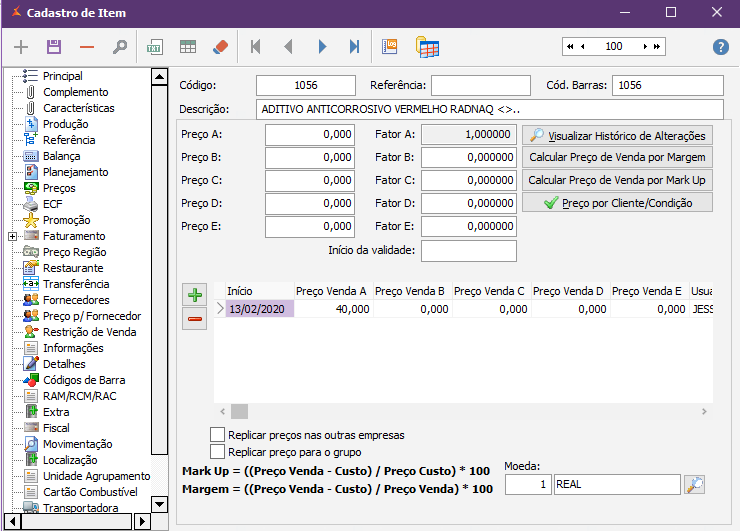Click the add new record plus icon

pos(21,47)
